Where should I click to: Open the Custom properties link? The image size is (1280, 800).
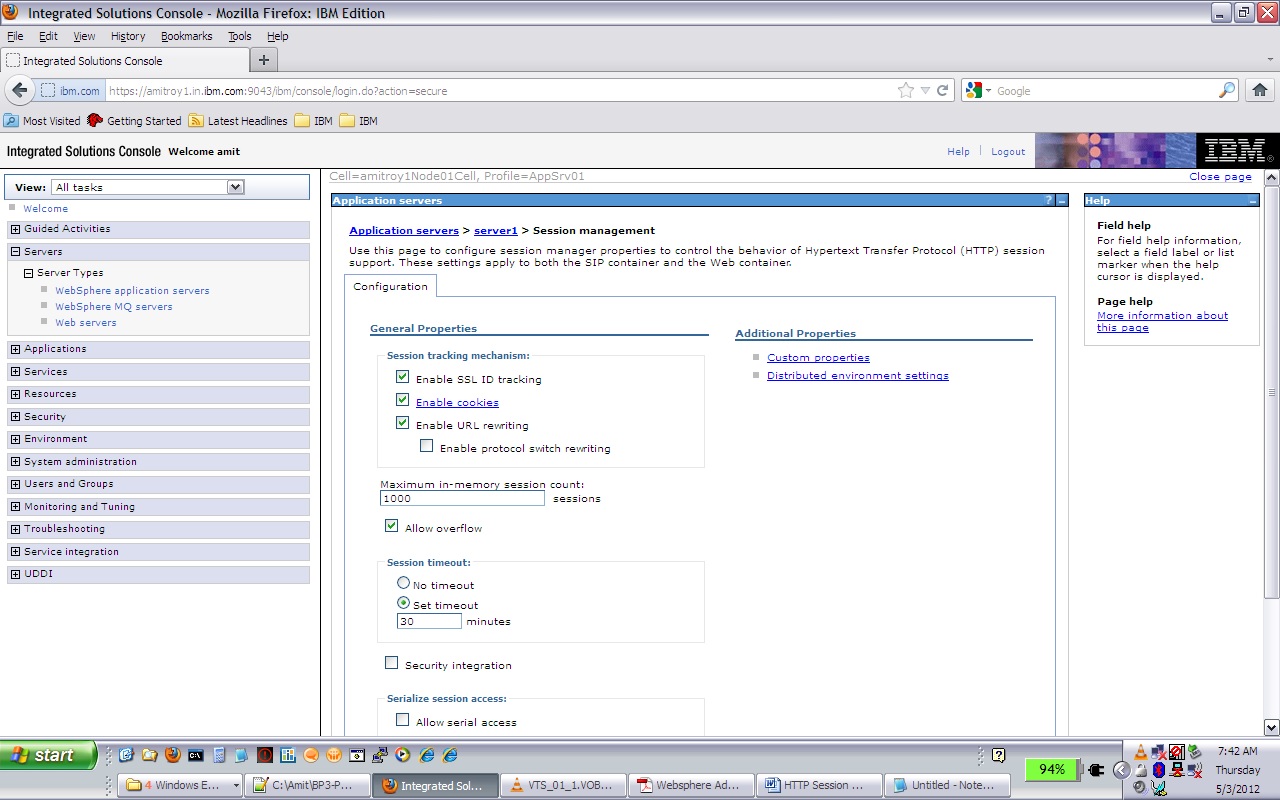(x=818, y=356)
